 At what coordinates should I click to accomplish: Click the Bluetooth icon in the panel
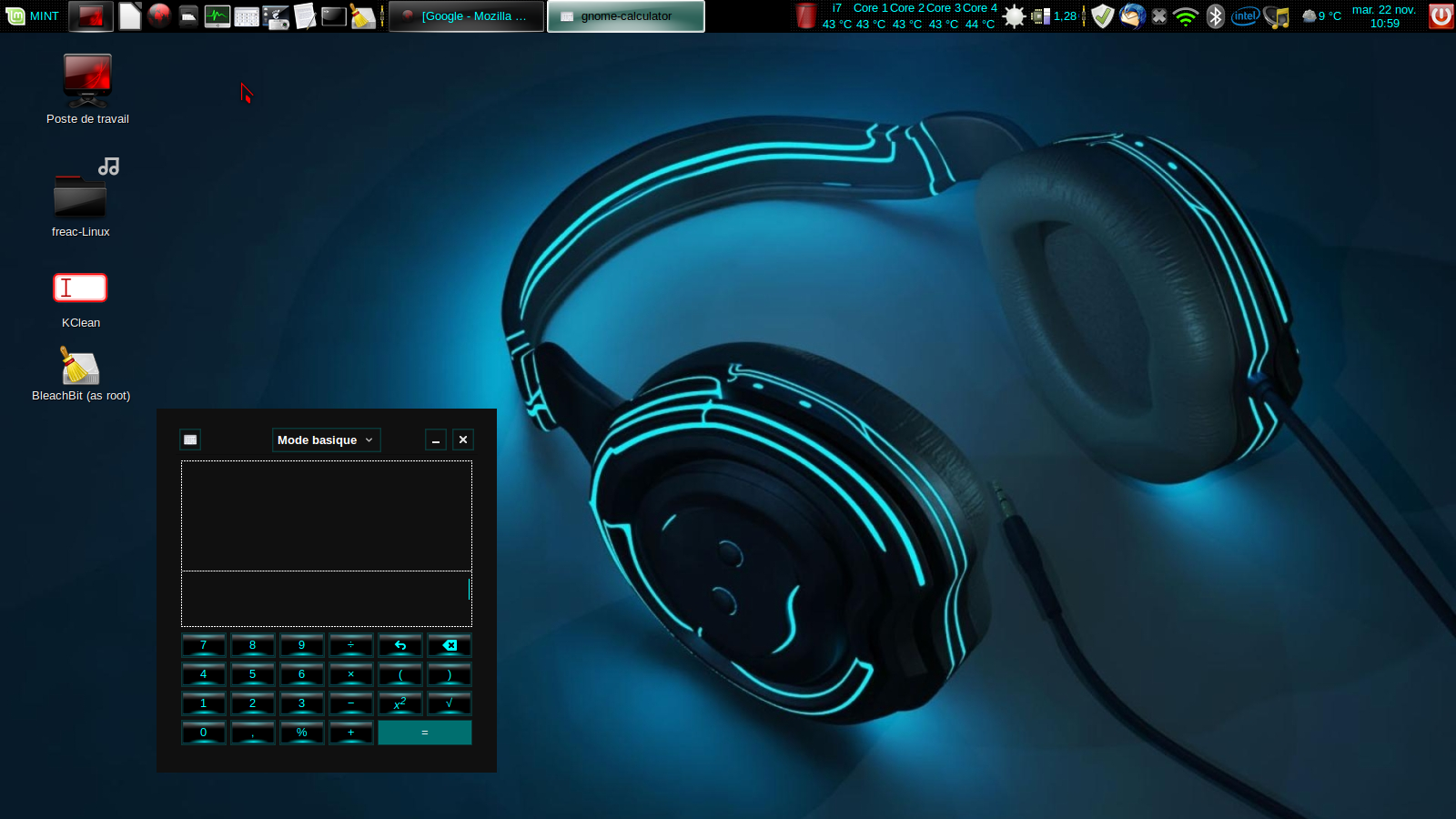point(1216,16)
